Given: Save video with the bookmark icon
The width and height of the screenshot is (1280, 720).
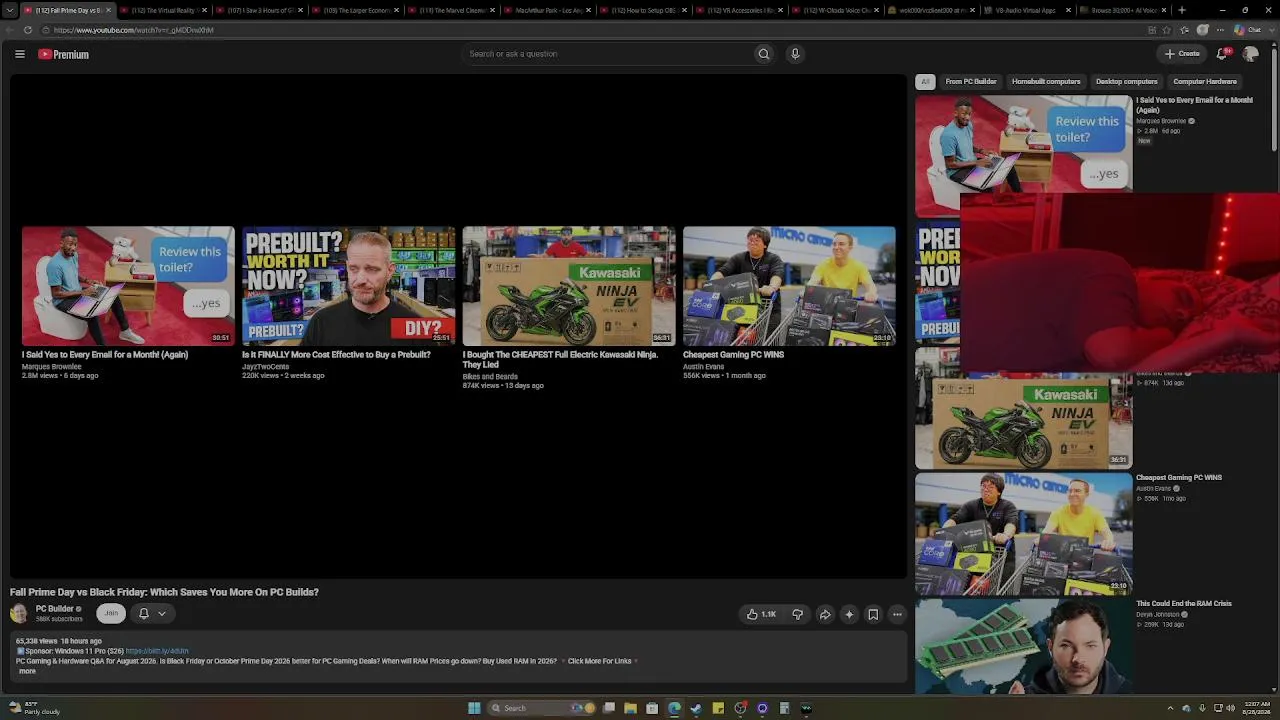Looking at the screenshot, I should point(873,614).
